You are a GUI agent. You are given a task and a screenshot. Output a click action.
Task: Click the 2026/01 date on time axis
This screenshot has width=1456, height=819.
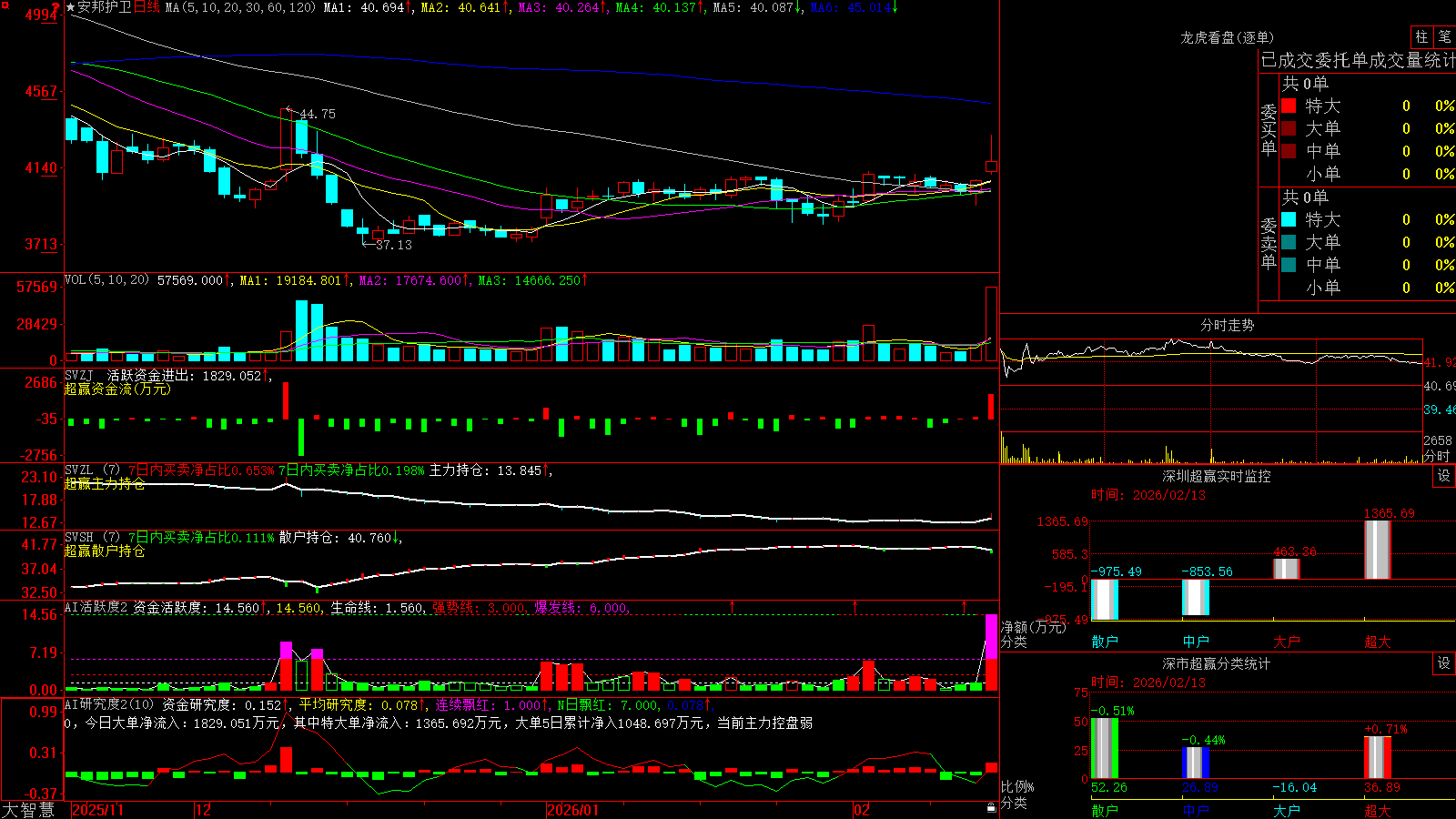coord(572,810)
